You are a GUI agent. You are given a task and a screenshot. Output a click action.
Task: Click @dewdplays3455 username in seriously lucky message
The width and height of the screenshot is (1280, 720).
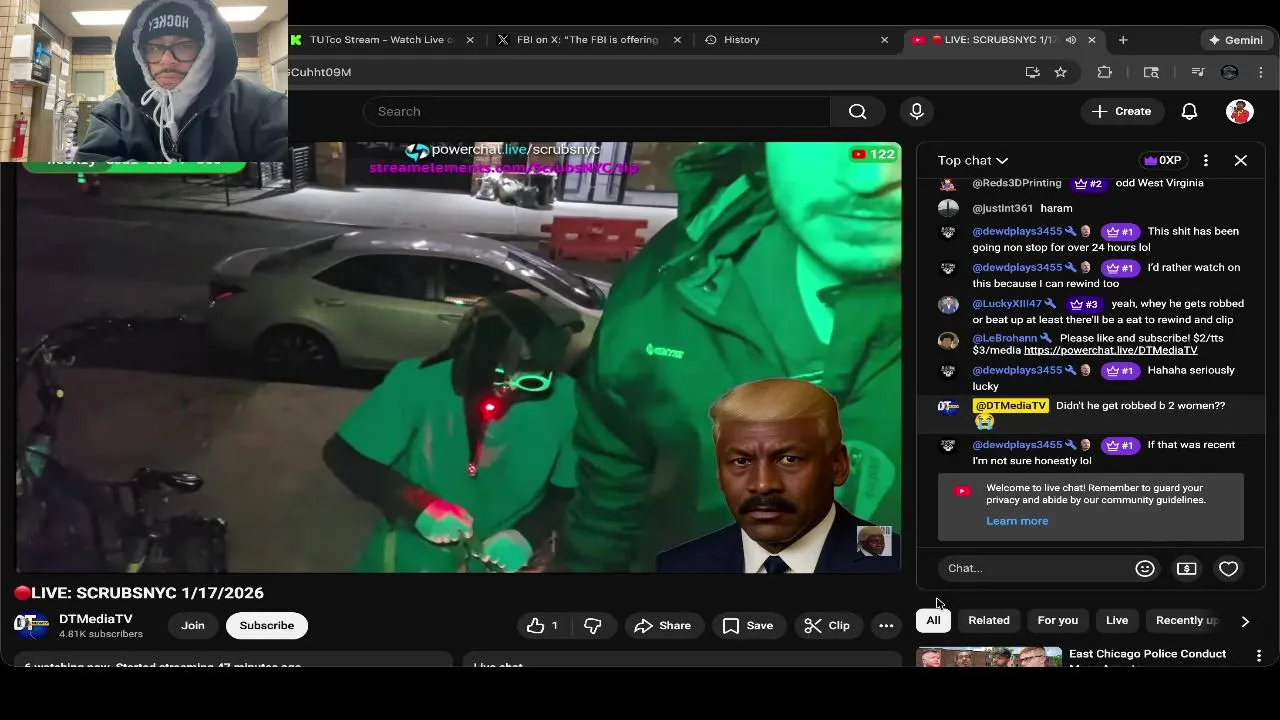[x=1017, y=370]
